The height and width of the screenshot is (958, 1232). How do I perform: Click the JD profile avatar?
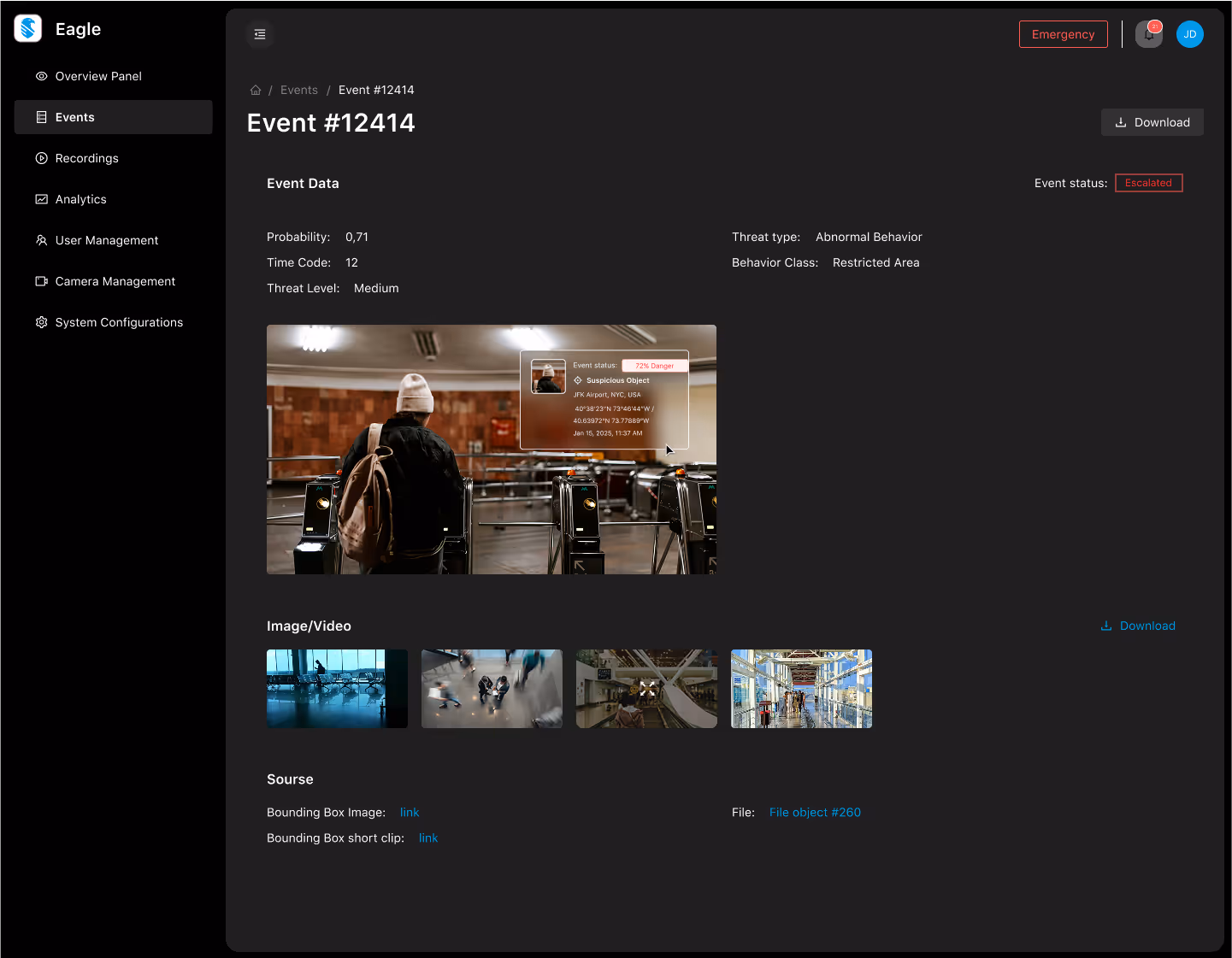1190,34
